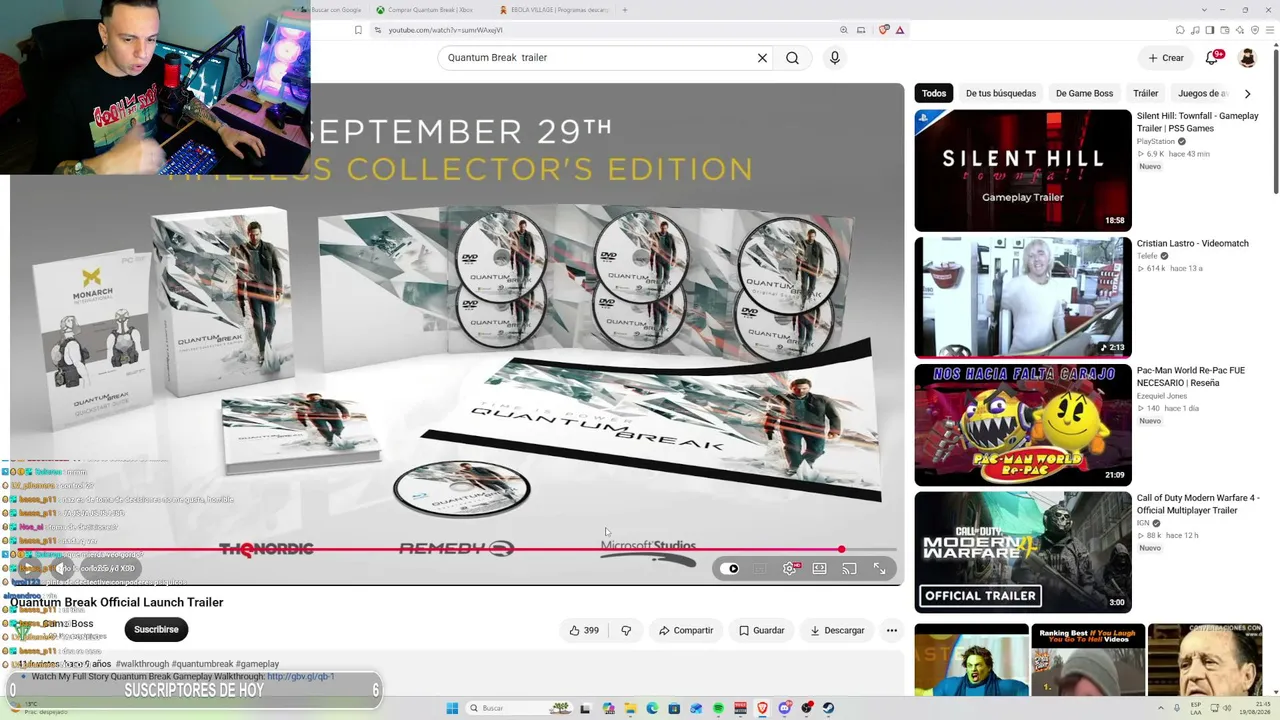Clear the YouTube search box text
Image resolution: width=1280 pixels, height=720 pixels.
coord(762,58)
